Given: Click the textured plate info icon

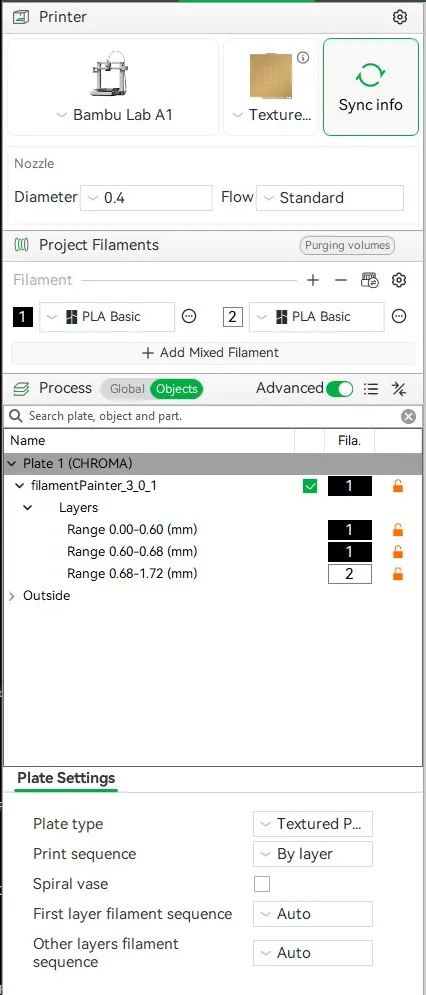Looking at the screenshot, I should 303,58.
